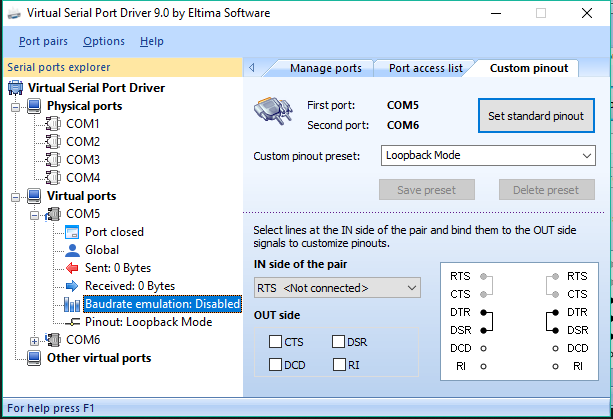Click the red Sent arrow icon
The image size is (613, 419).
72,268
